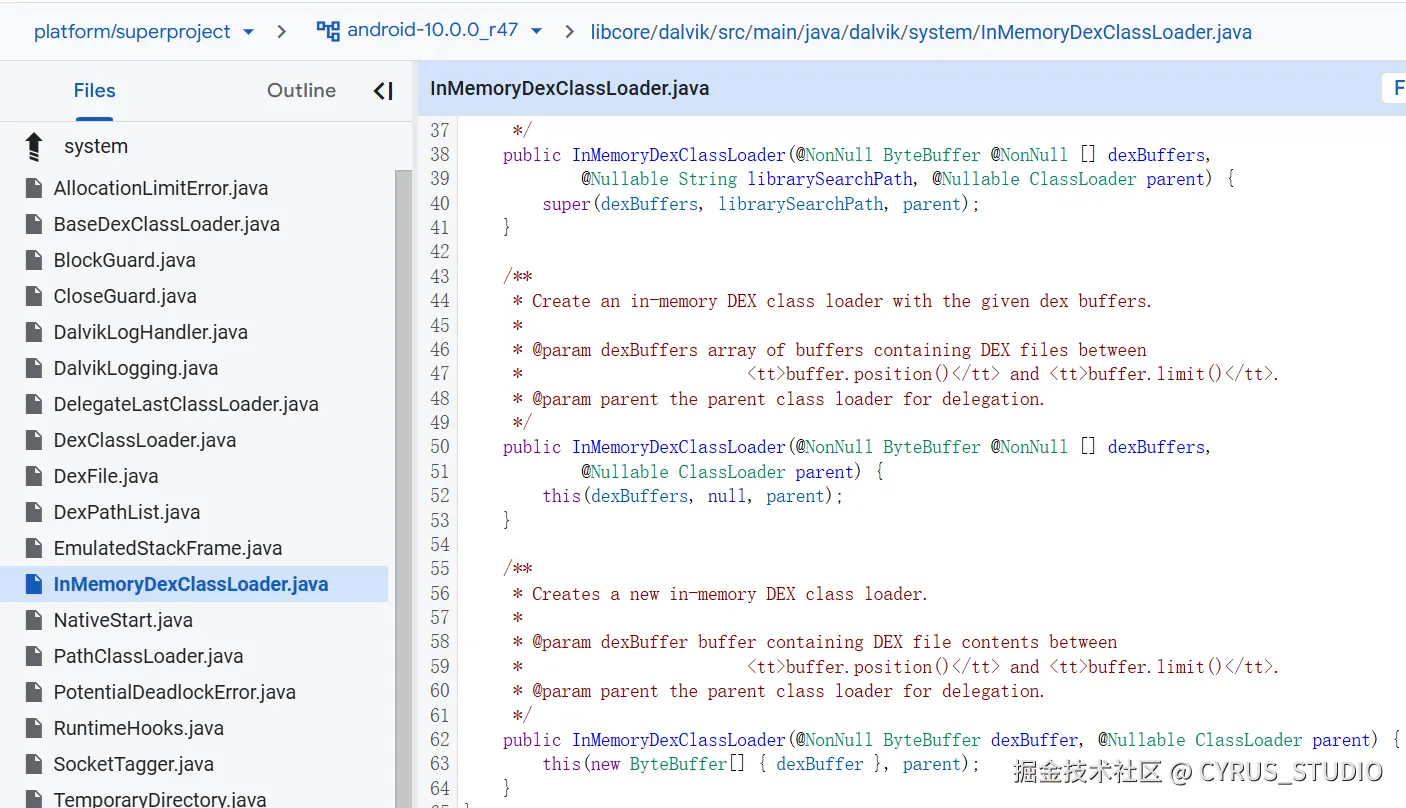Click the file list vertical scrollbar
Image resolution: width=1406 pixels, height=808 pixels.
point(404,488)
